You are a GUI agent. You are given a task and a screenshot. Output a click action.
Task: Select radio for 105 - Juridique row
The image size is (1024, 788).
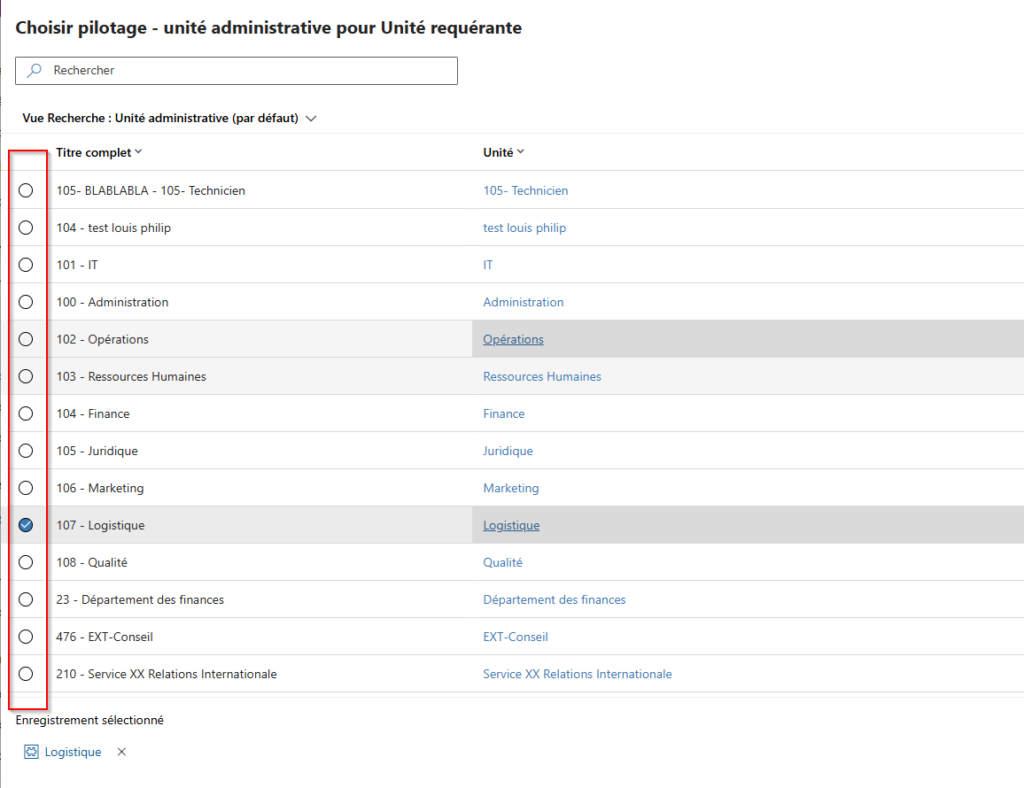26,451
